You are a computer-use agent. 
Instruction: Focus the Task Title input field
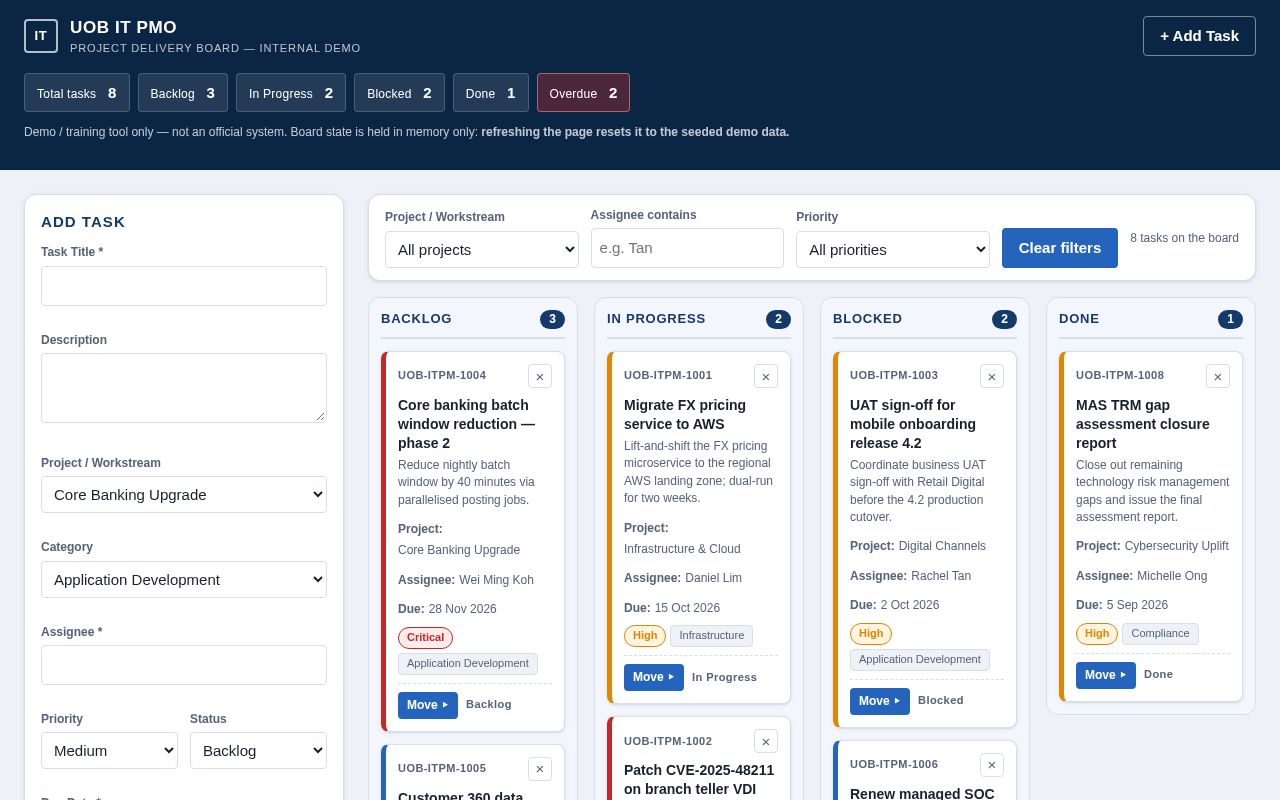pyautogui.click(x=184, y=286)
